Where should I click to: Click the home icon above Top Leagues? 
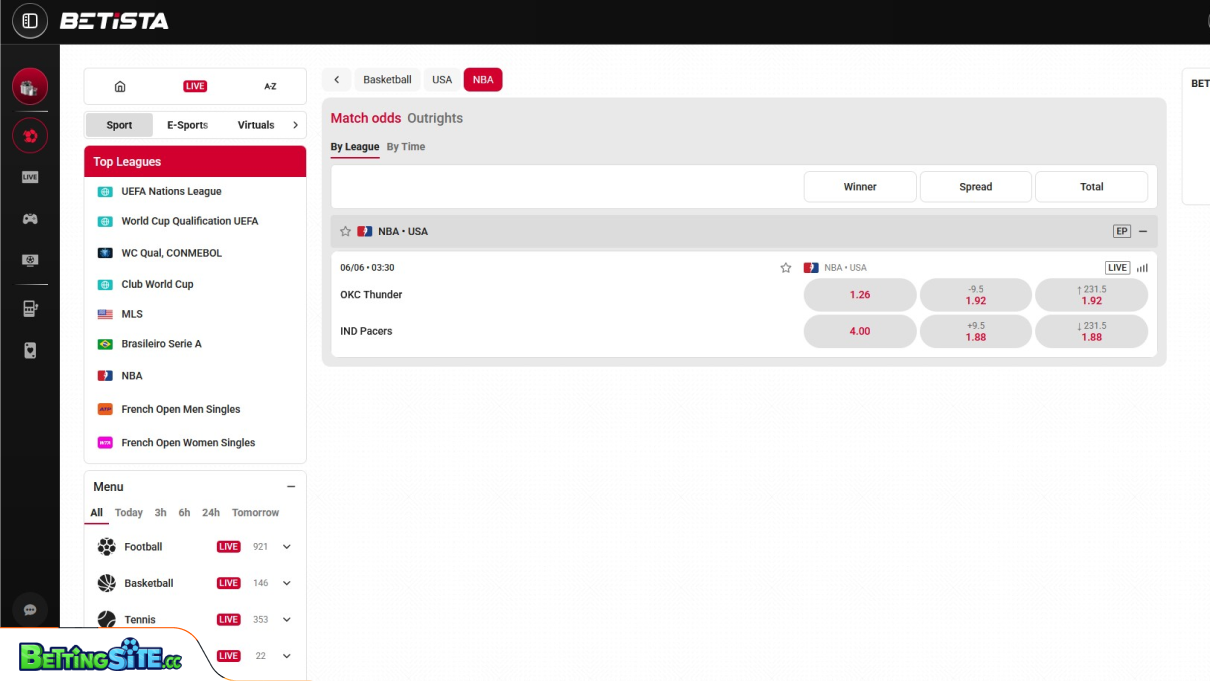click(x=120, y=86)
